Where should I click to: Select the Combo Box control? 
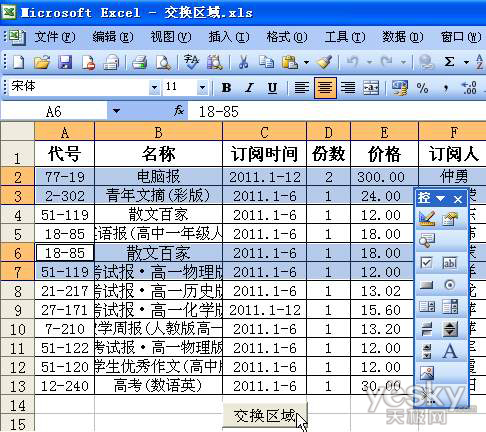[x=450, y=307]
